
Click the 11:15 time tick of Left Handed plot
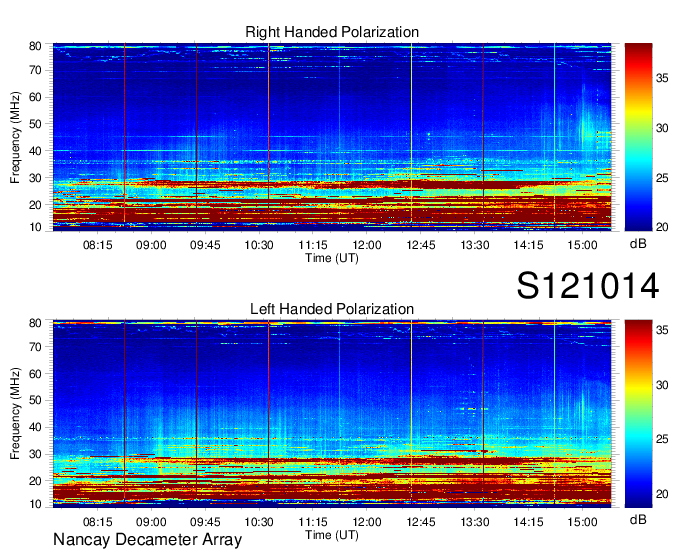coord(313,522)
